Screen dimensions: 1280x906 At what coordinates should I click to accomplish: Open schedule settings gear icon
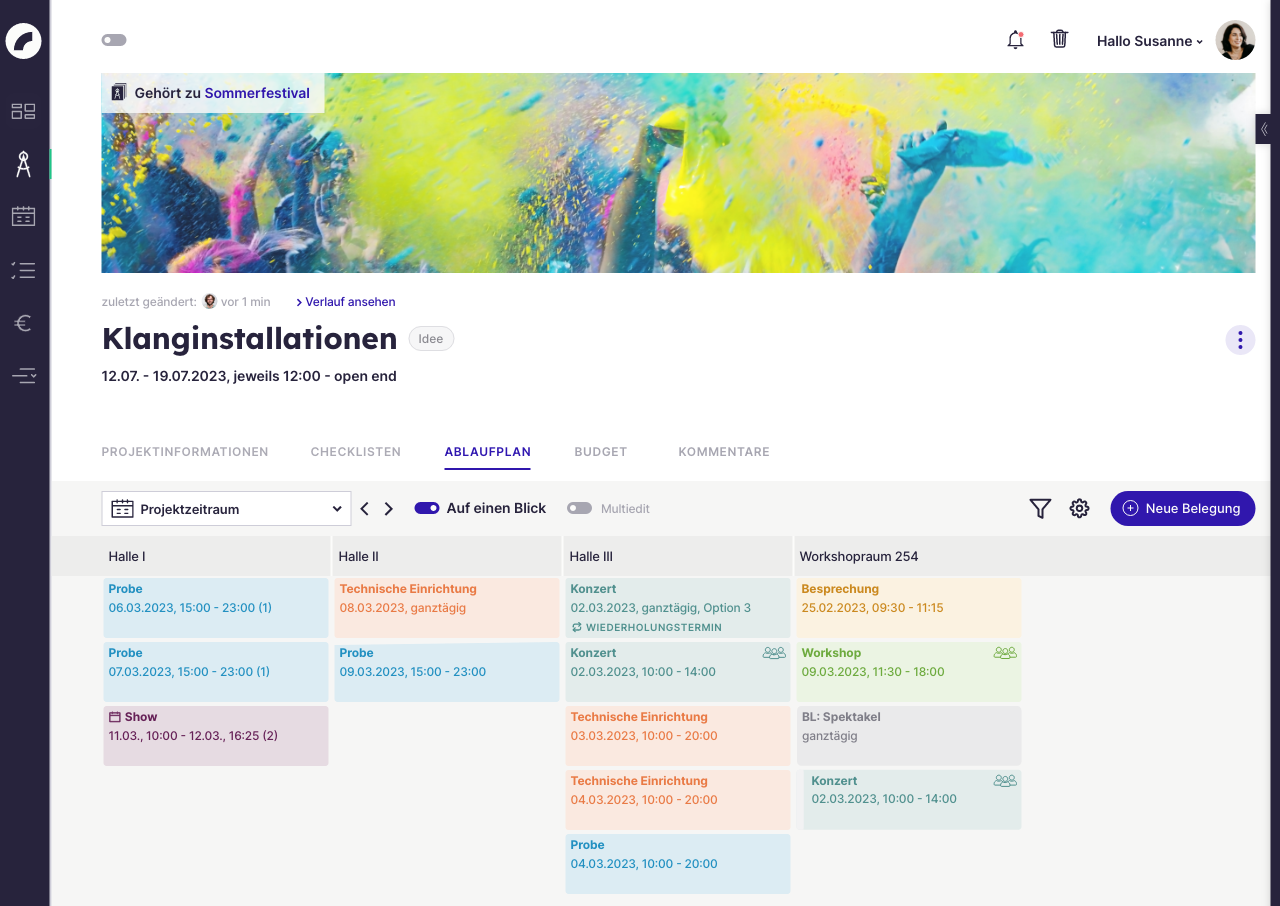(x=1079, y=509)
